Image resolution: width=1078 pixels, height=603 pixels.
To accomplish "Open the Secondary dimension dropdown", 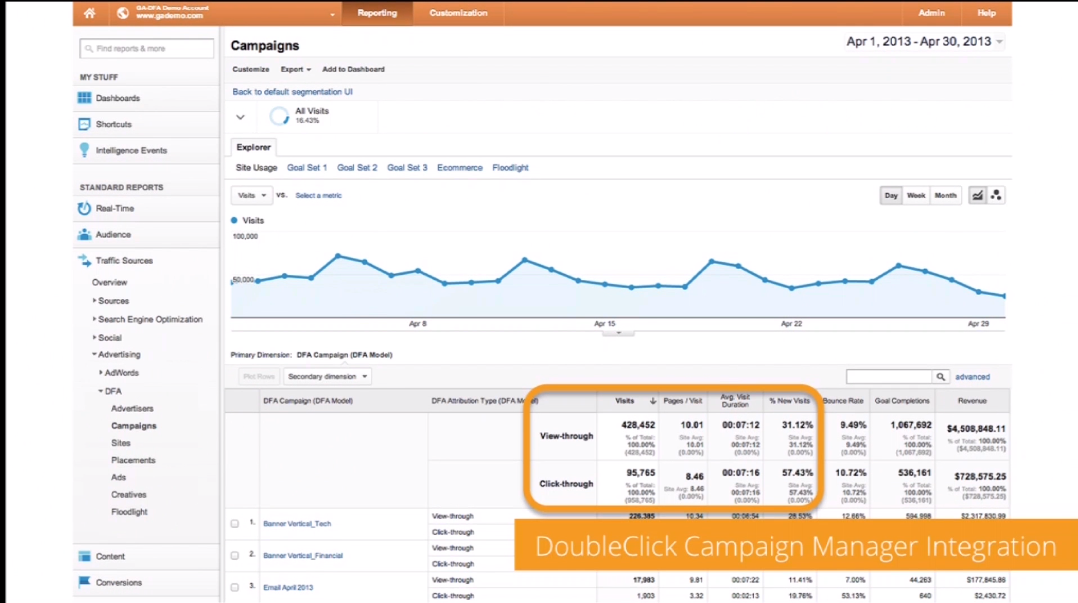I will coord(327,377).
